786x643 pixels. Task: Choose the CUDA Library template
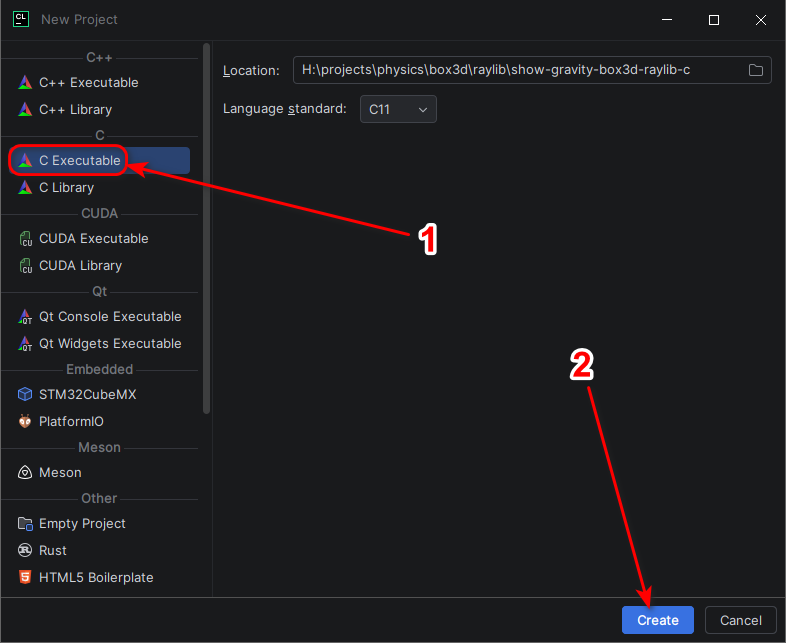coord(99,266)
